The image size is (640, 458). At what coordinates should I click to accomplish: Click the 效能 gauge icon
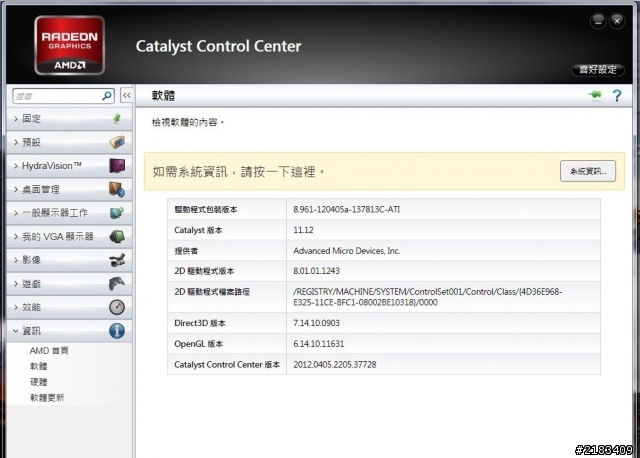tap(117, 307)
